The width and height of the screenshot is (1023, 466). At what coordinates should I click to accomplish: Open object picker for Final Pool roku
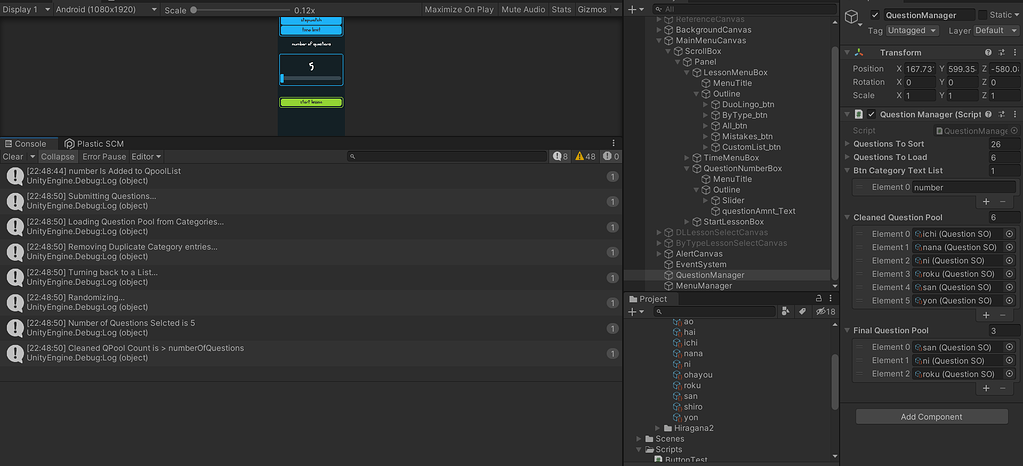1009,374
